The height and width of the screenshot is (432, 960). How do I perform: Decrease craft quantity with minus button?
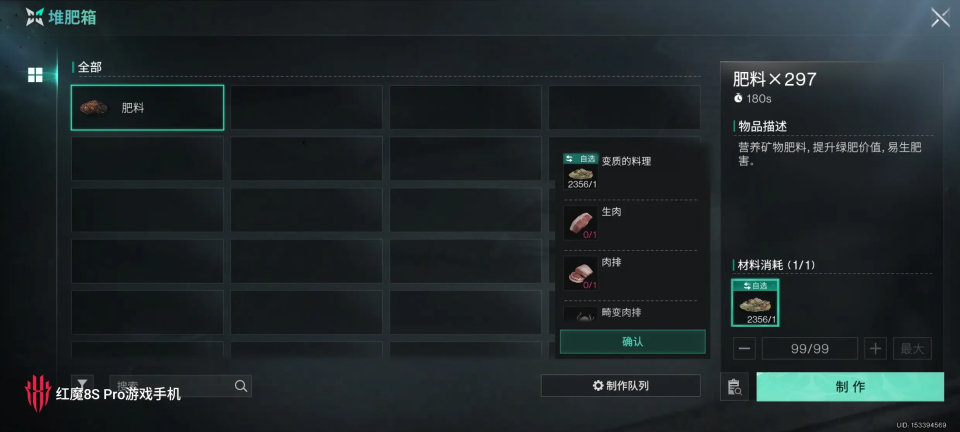click(744, 348)
